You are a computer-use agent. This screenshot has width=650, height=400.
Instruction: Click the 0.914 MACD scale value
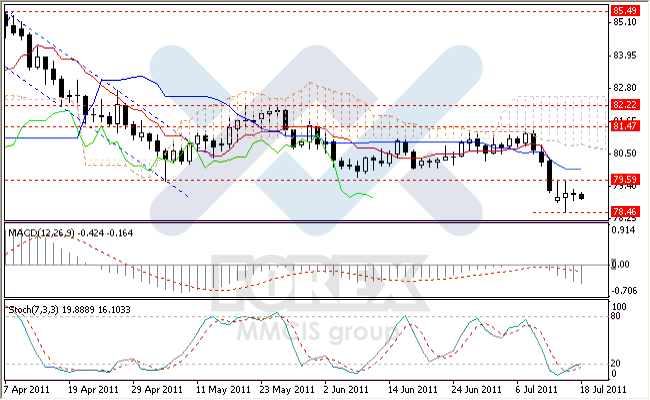tap(623, 230)
